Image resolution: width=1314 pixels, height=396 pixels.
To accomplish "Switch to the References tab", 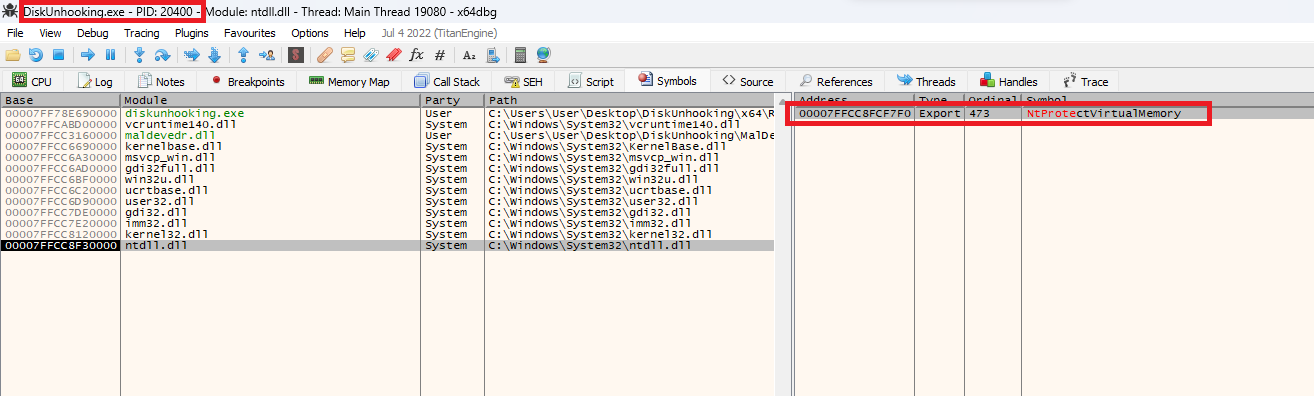I will click(x=836, y=81).
